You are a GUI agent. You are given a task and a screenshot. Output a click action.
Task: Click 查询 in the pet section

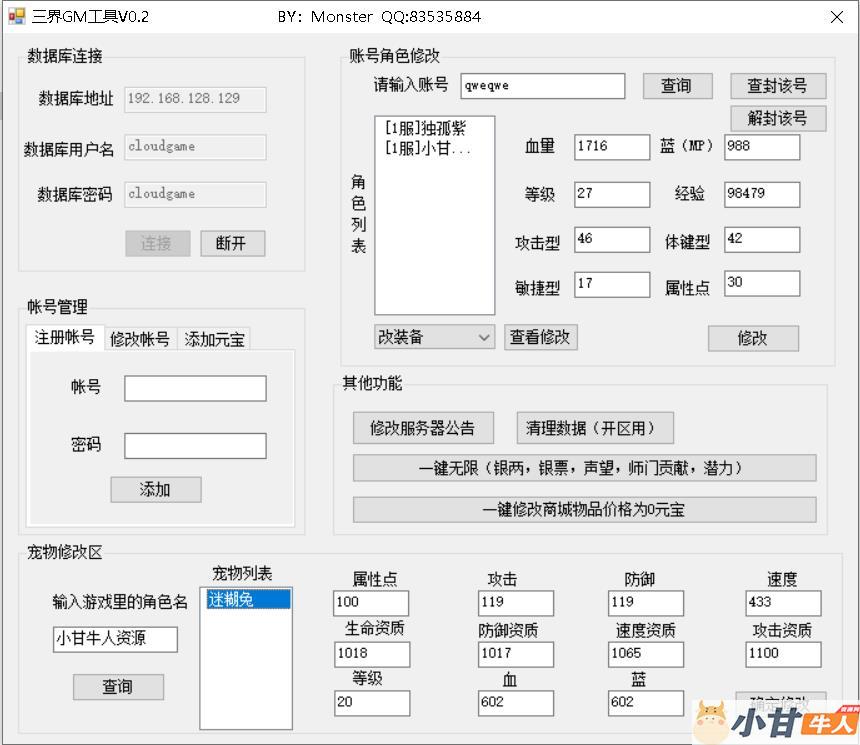(x=117, y=687)
